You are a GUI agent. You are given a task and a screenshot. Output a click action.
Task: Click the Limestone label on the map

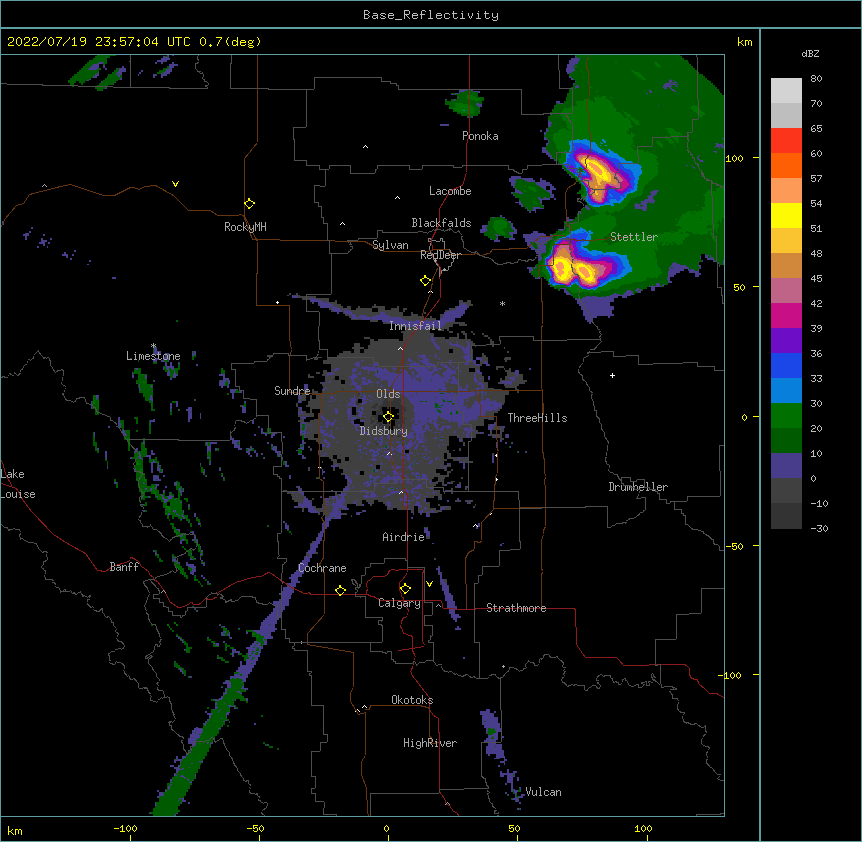point(153,356)
